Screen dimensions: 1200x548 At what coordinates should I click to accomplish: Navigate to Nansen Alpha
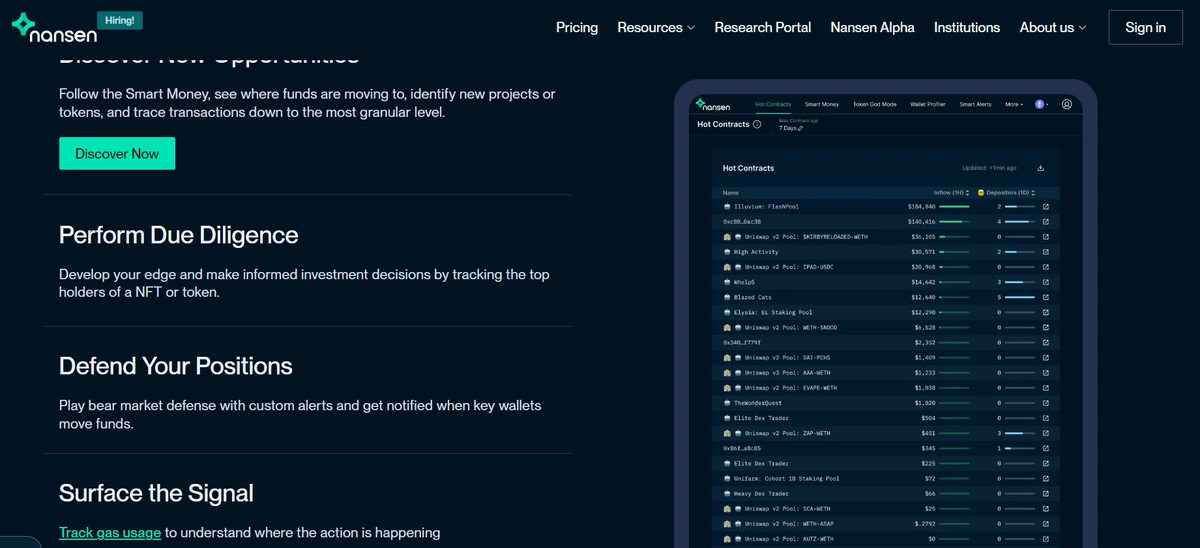pyautogui.click(x=872, y=27)
